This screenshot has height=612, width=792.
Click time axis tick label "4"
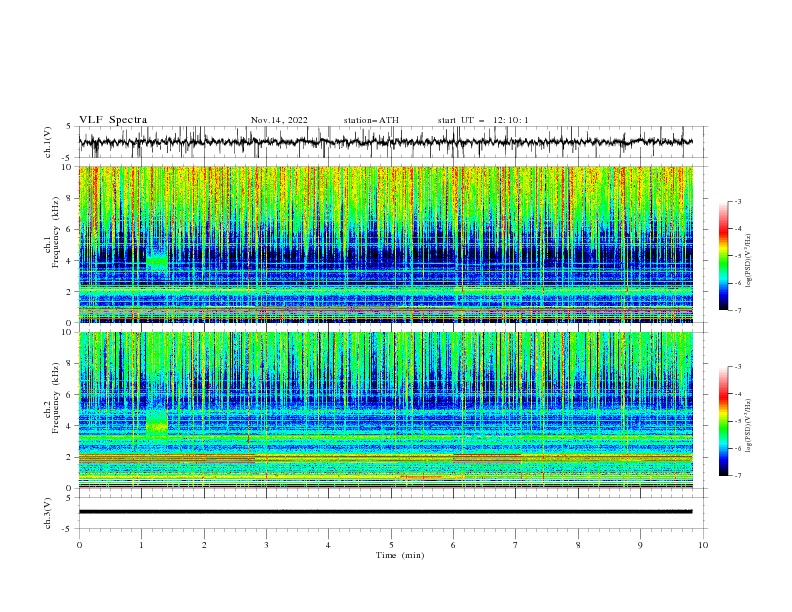point(329,545)
